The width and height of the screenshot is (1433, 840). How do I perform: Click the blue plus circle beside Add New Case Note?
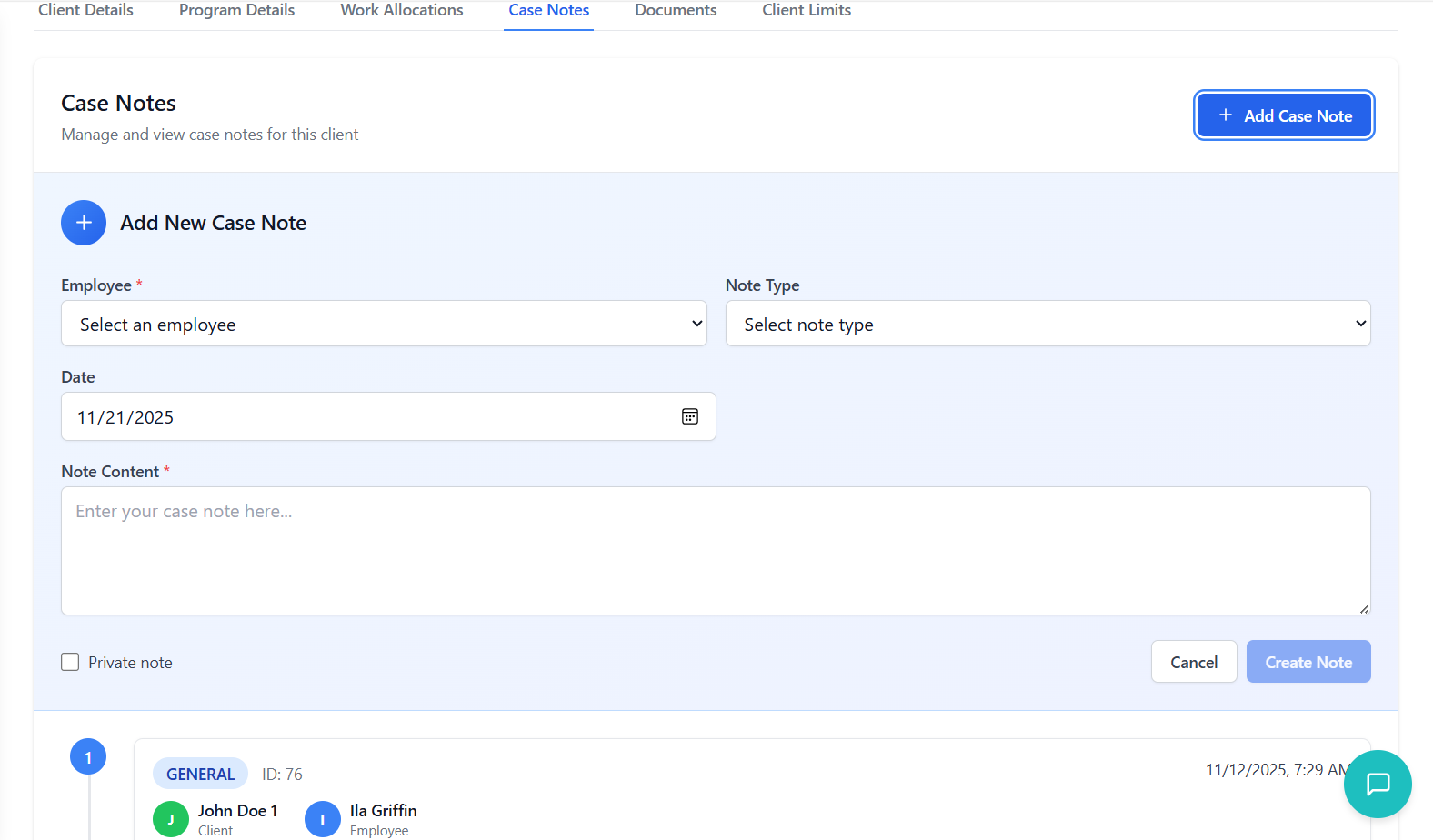pos(84,223)
